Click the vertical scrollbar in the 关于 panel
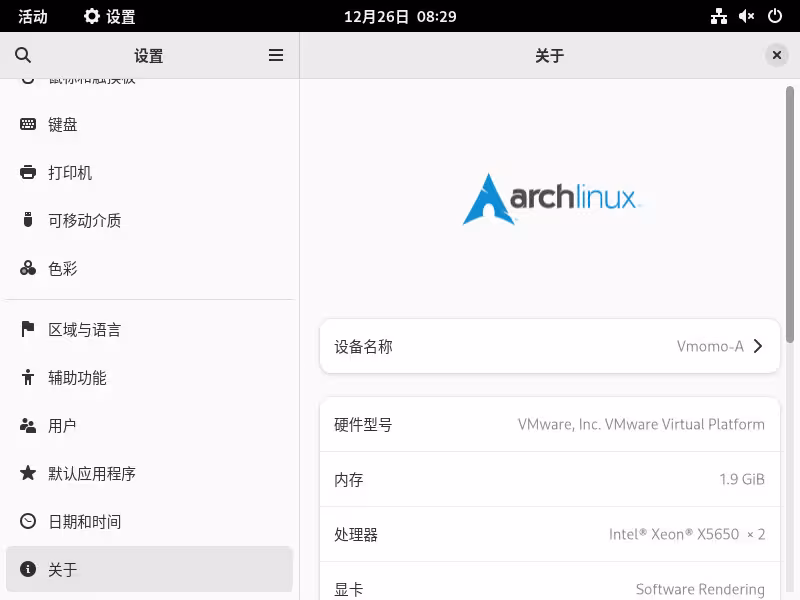This screenshot has height=600, width=800. point(790,214)
